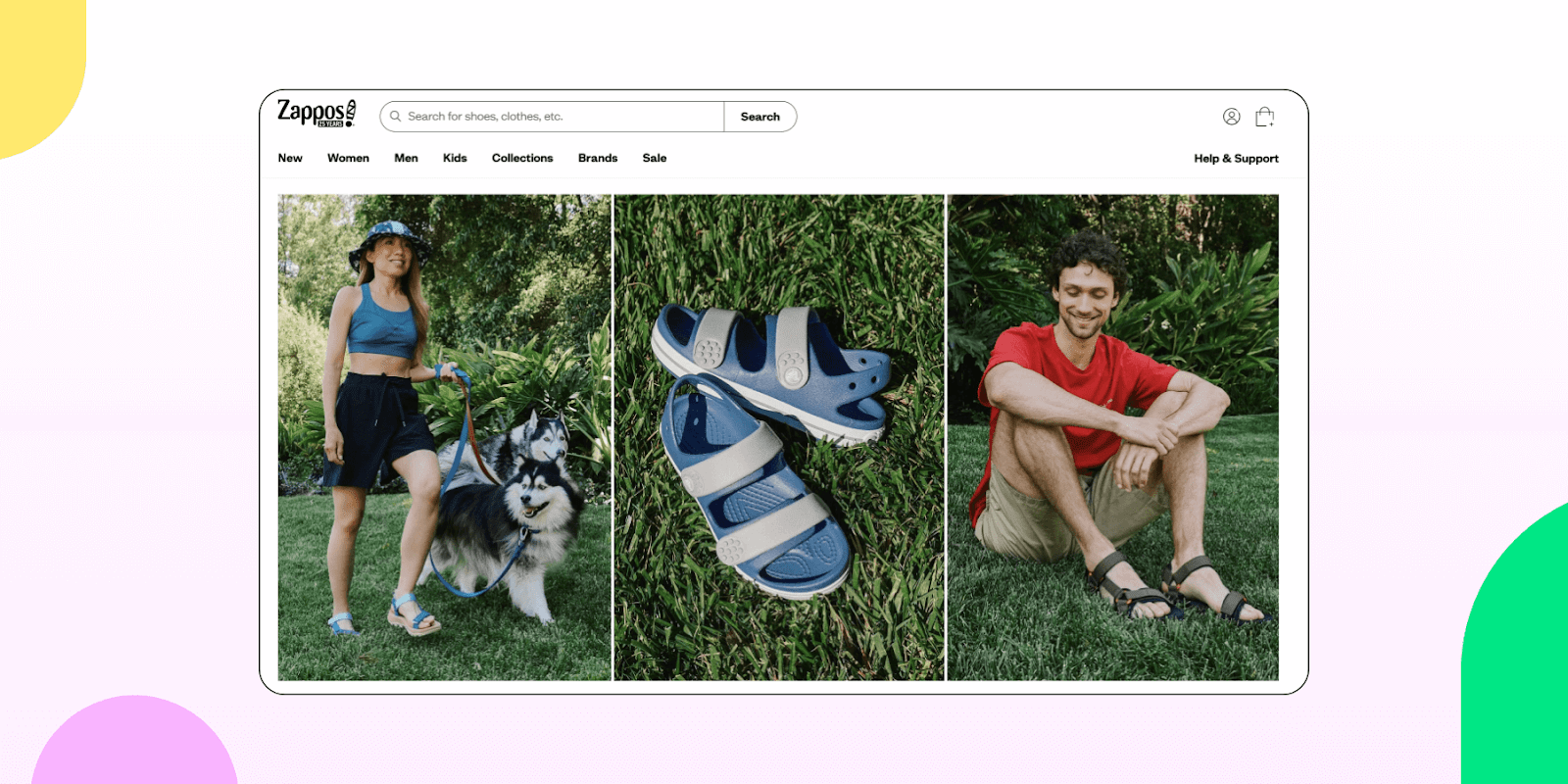Select the woman walking dogs photo
Viewport: 1568px width, 784px height.
pyautogui.click(x=444, y=437)
